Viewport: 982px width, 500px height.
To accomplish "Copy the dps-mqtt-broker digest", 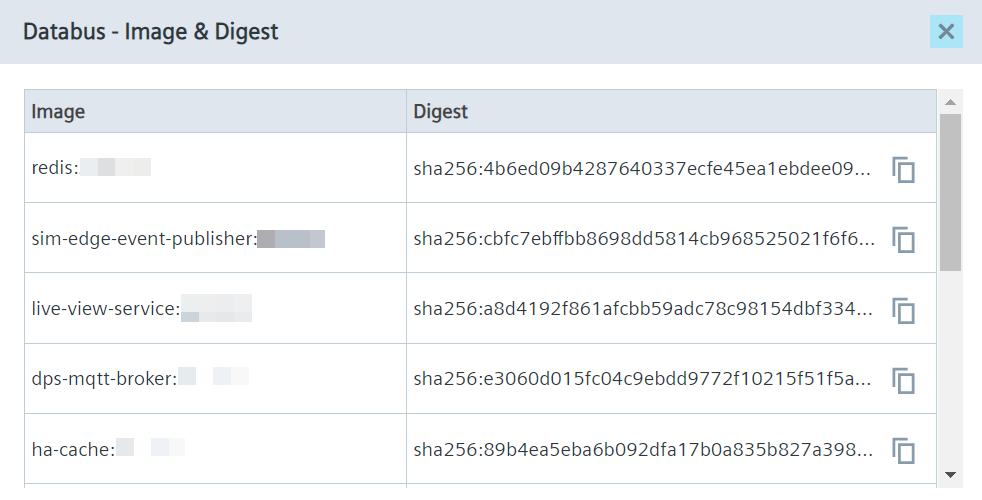I will (904, 380).
